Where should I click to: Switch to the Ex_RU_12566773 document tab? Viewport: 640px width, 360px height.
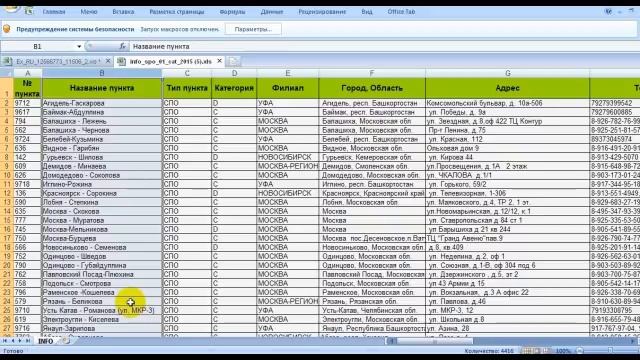(x=57, y=62)
